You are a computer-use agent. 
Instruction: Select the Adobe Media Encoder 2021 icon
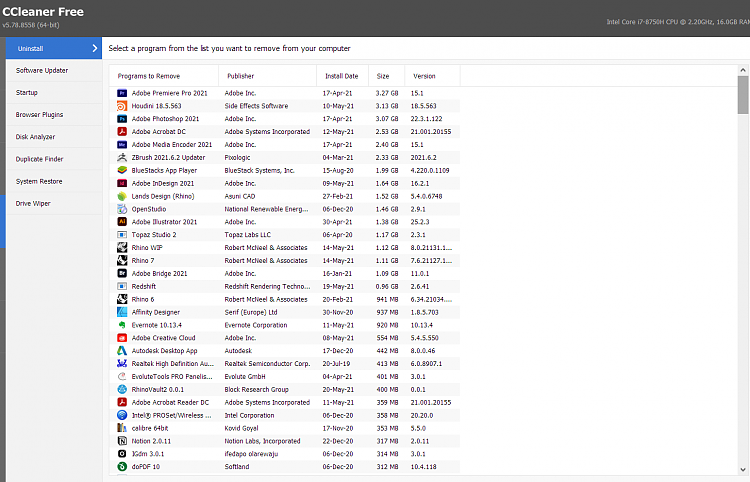[122, 144]
